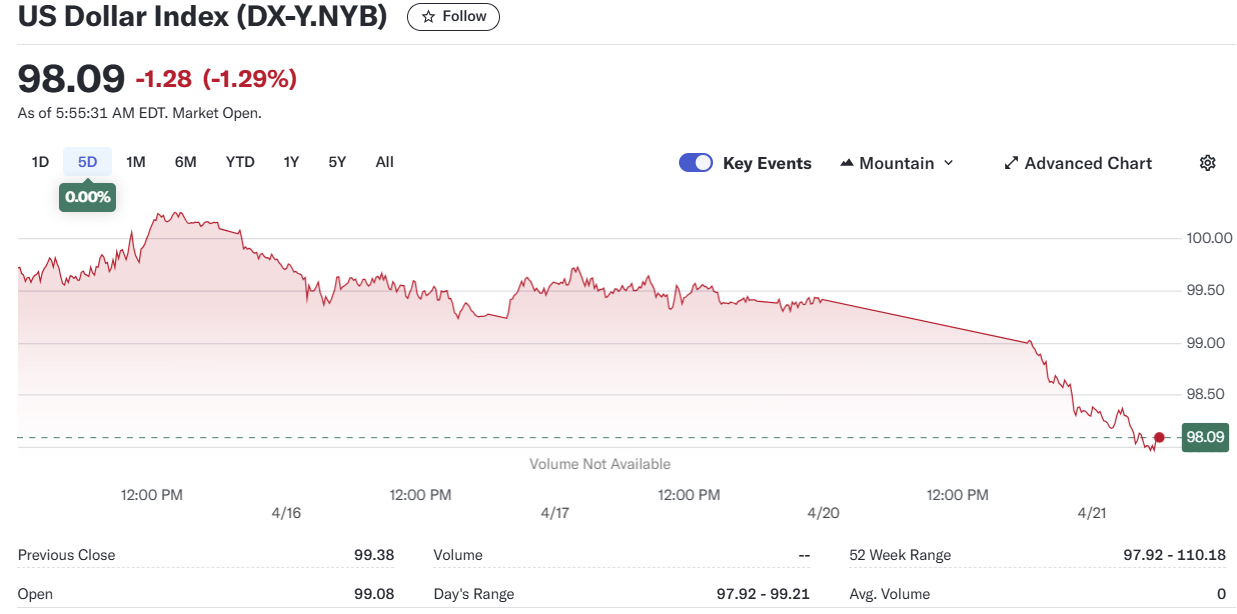Click the Advanced Chart expand icon
The width and height of the screenshot is (1237, 614).
tap(1011, 163)
